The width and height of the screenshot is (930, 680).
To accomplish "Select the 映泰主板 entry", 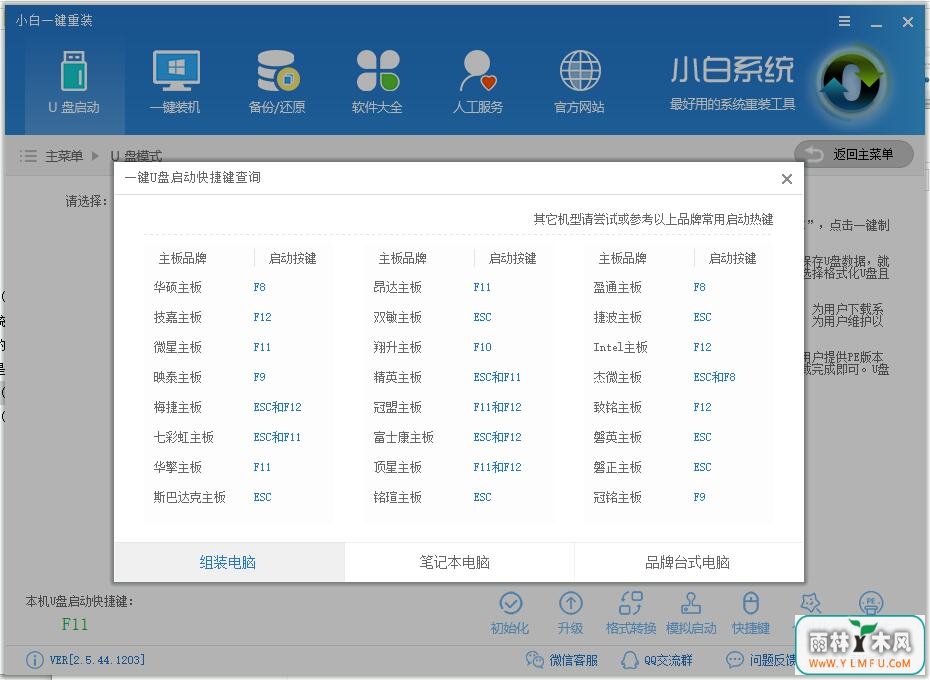I will pos(177,377).
